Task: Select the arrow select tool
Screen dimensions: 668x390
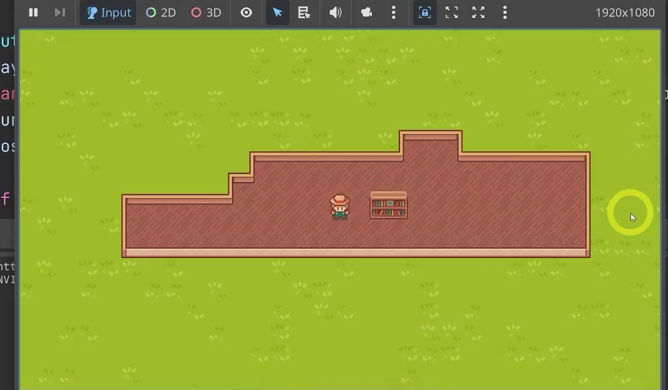Action: pyautogui.click(x=277, y=12)
